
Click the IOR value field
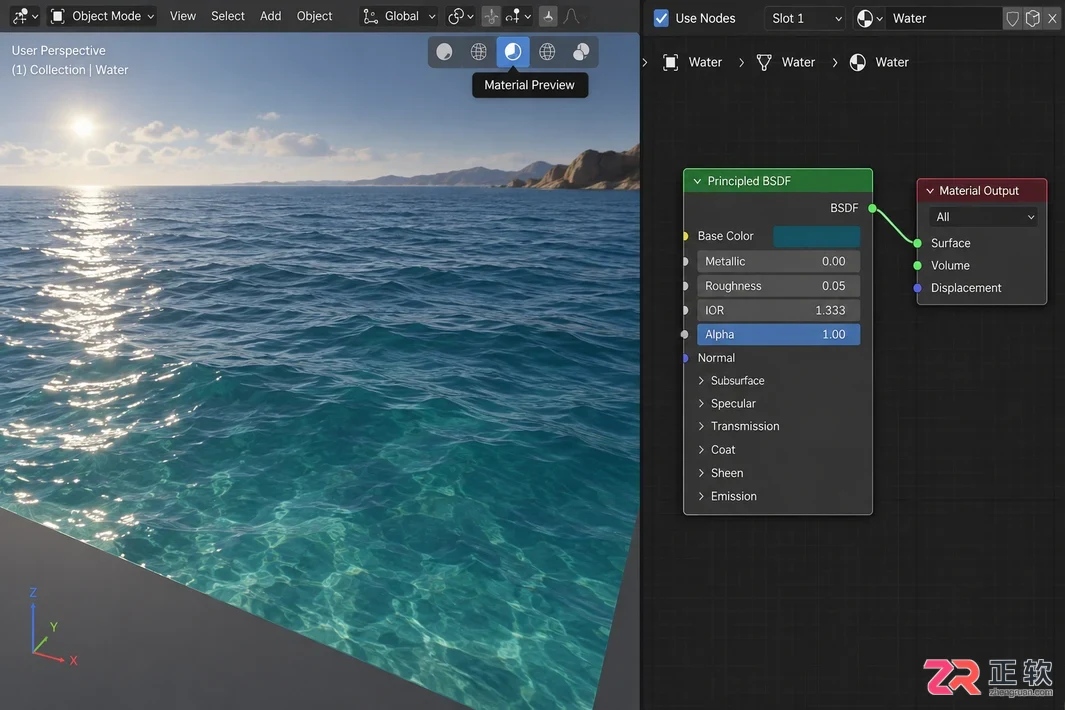click(778, 310)
